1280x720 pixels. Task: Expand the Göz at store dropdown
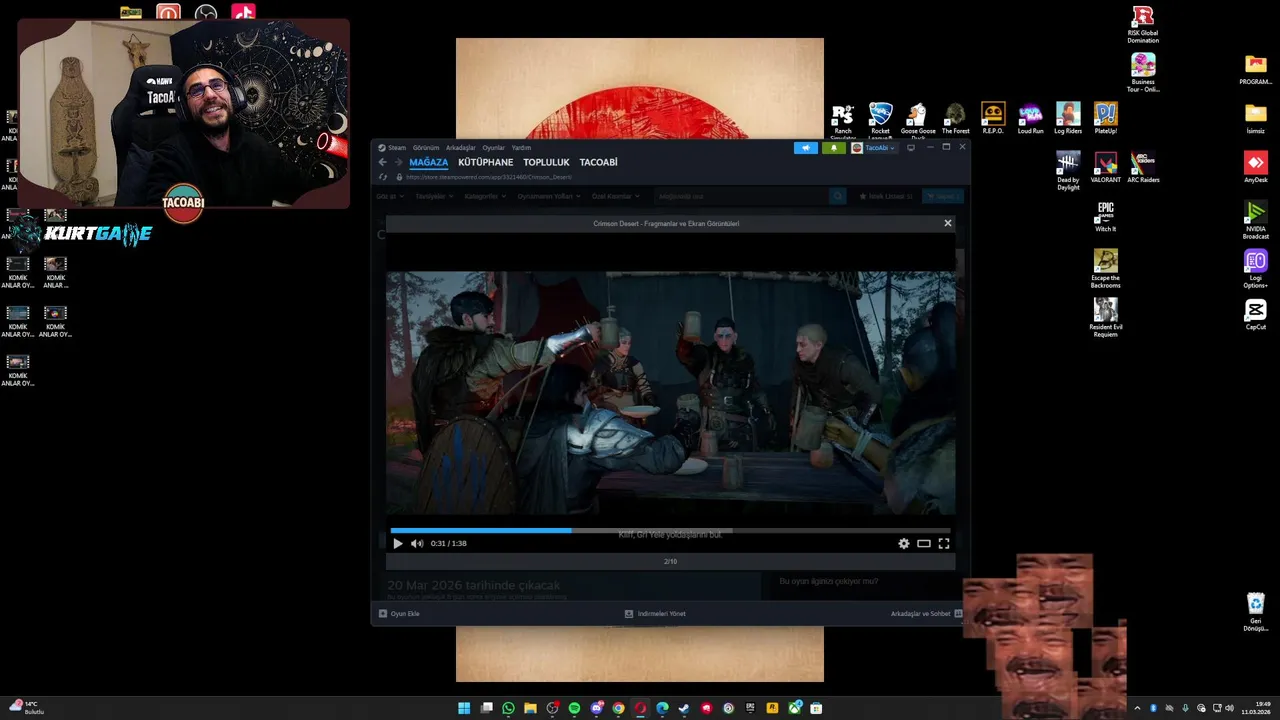(x=390, y=196)
